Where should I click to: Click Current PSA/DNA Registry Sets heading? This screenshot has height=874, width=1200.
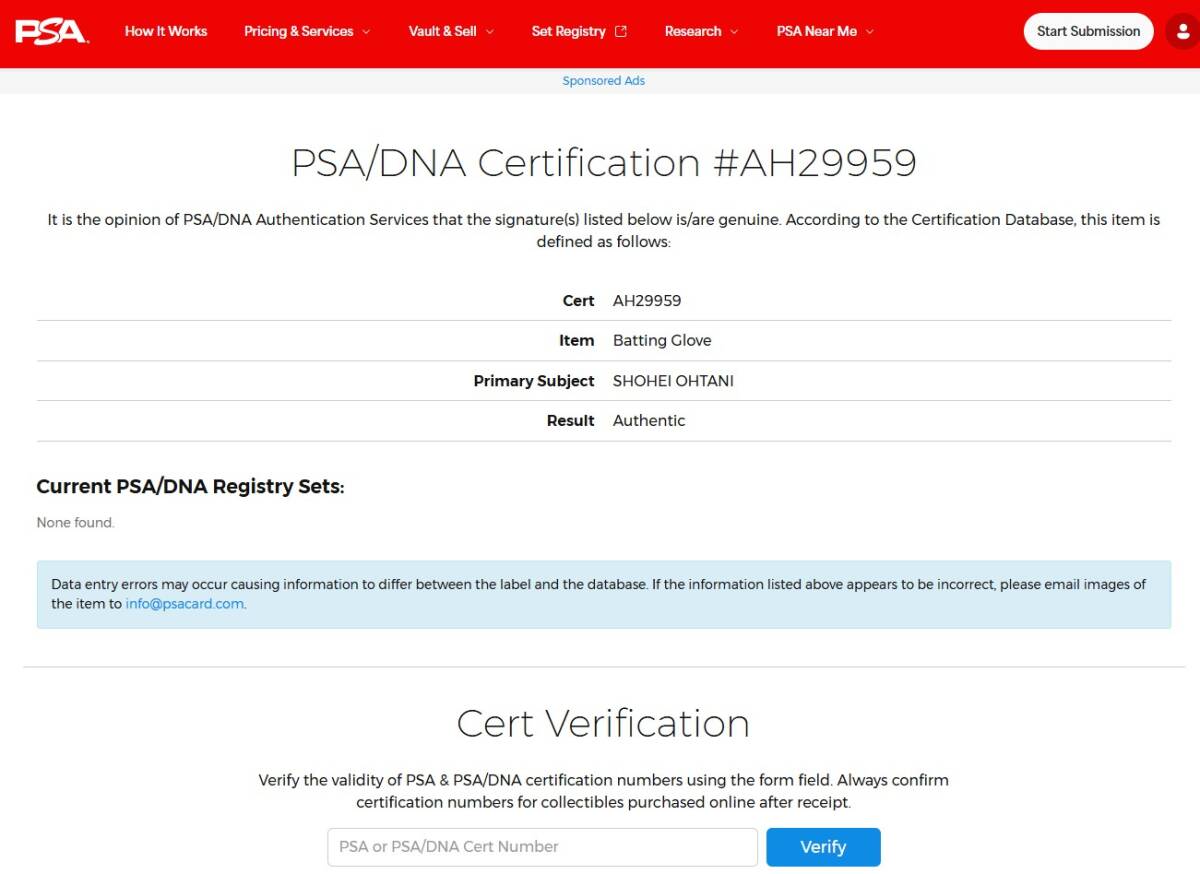pyautogui.click(x=190, y=487)
